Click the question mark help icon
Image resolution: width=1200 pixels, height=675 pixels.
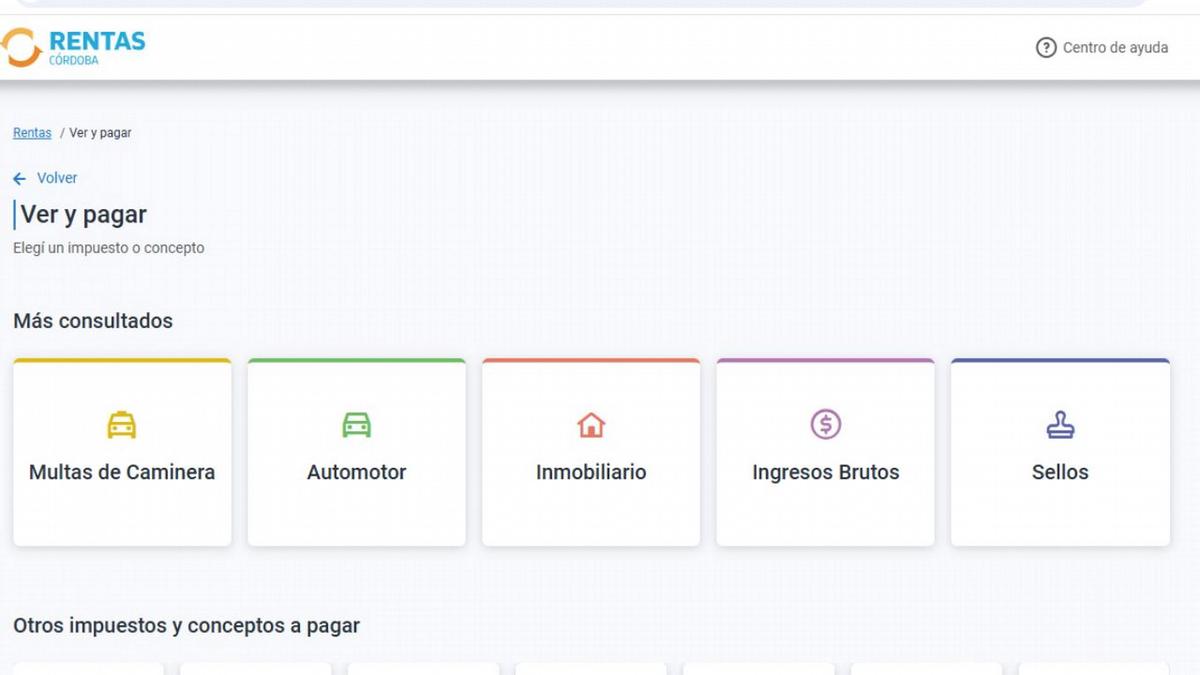point(1046,47)
